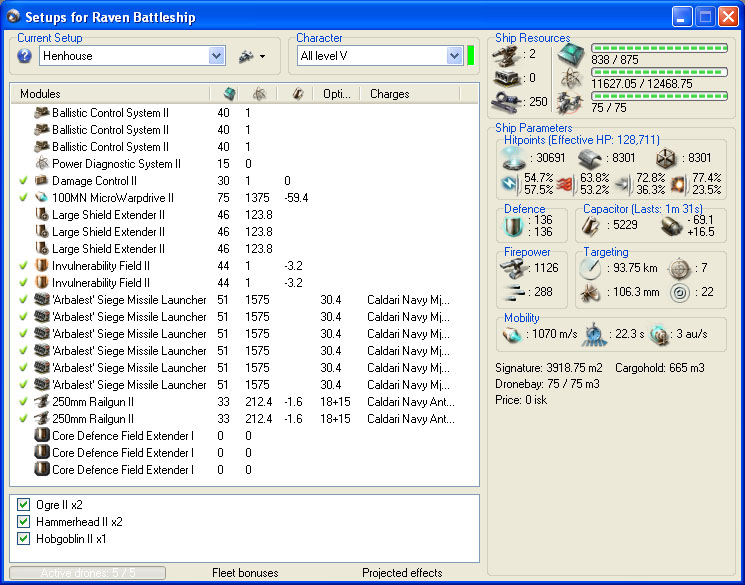The height and width of the screenshot is (585, 745).
Task: Open the ship icon dropdown arrow menu
Action: coord(262,57)
